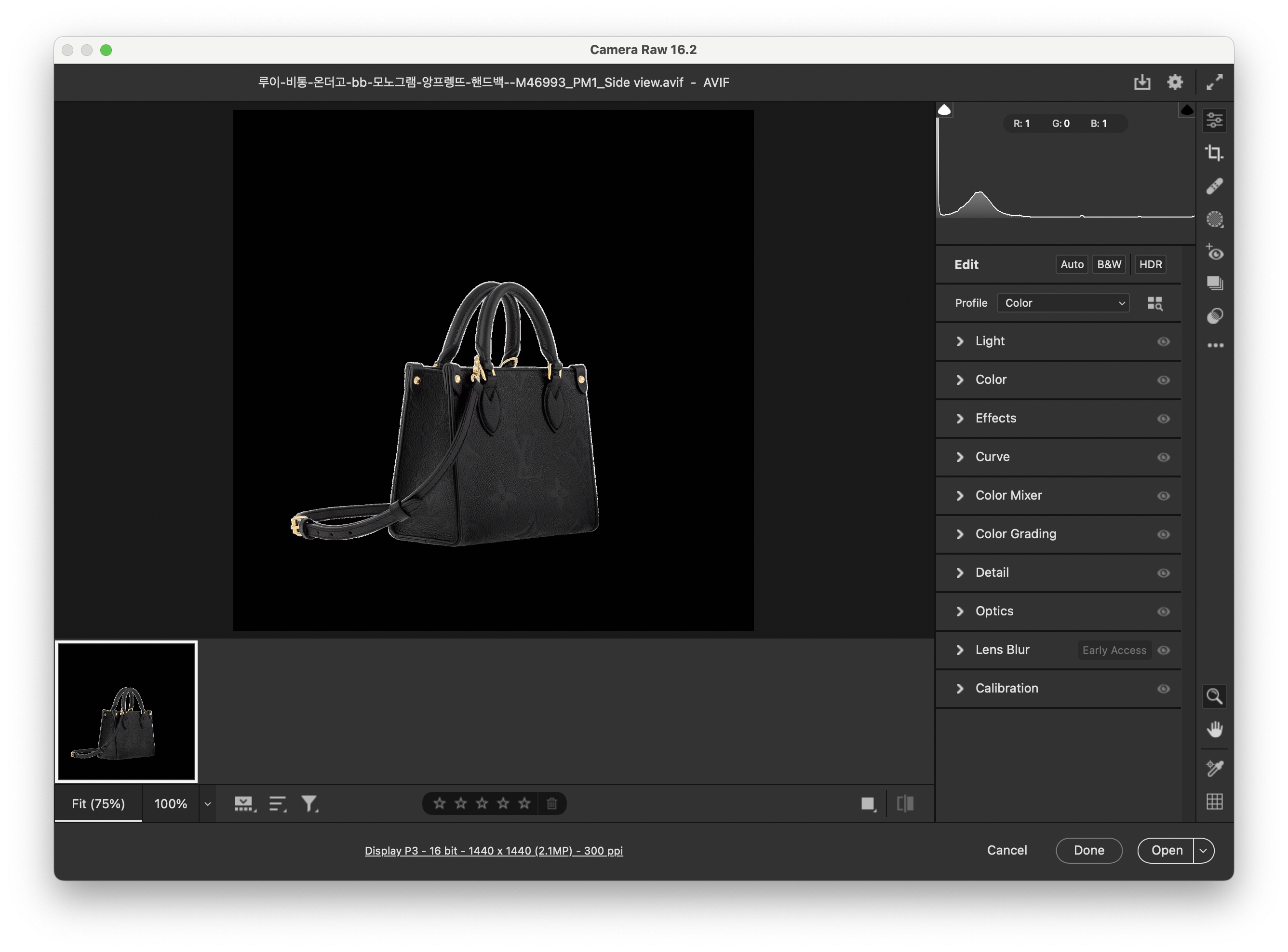Toggle Calibration panel eye icon
This screenshot has width=1288, height=952.
1163,689
